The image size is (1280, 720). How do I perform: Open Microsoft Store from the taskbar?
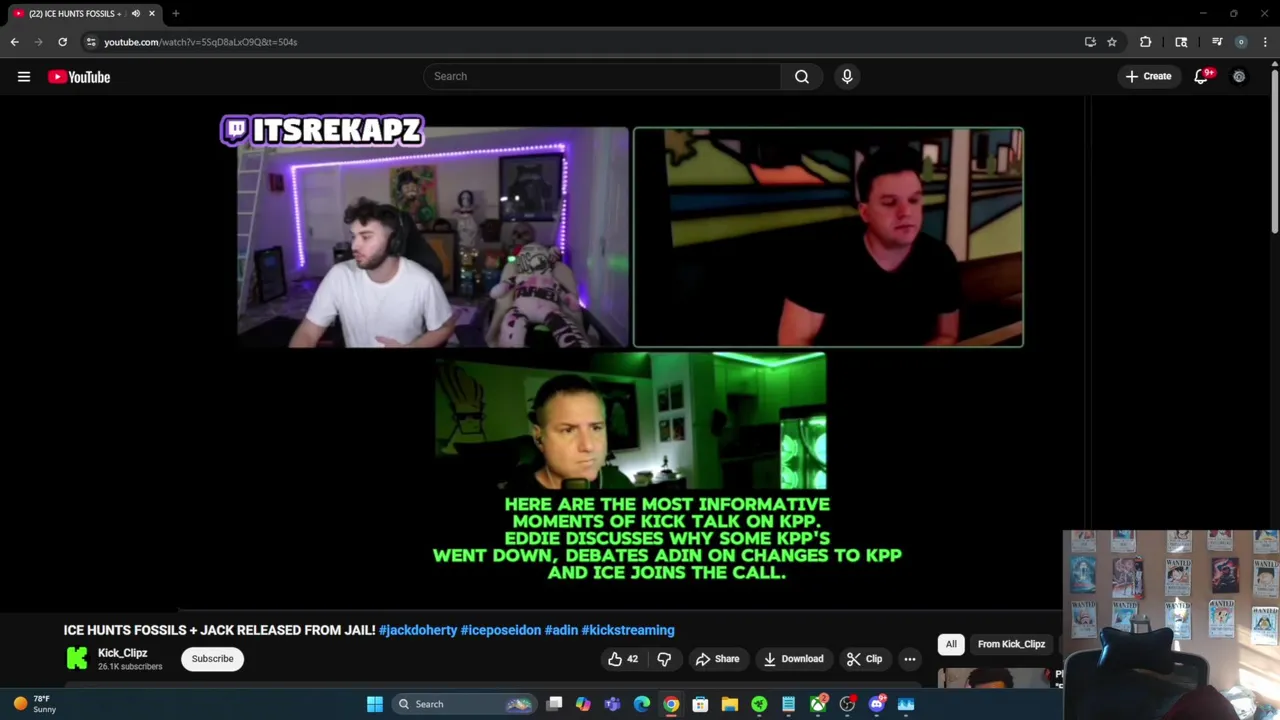coord(700,704)
